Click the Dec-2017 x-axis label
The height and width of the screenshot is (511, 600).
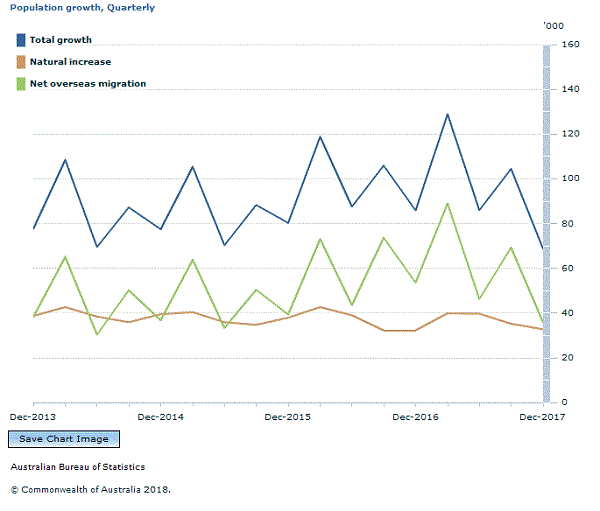click(x=541, y=416)
